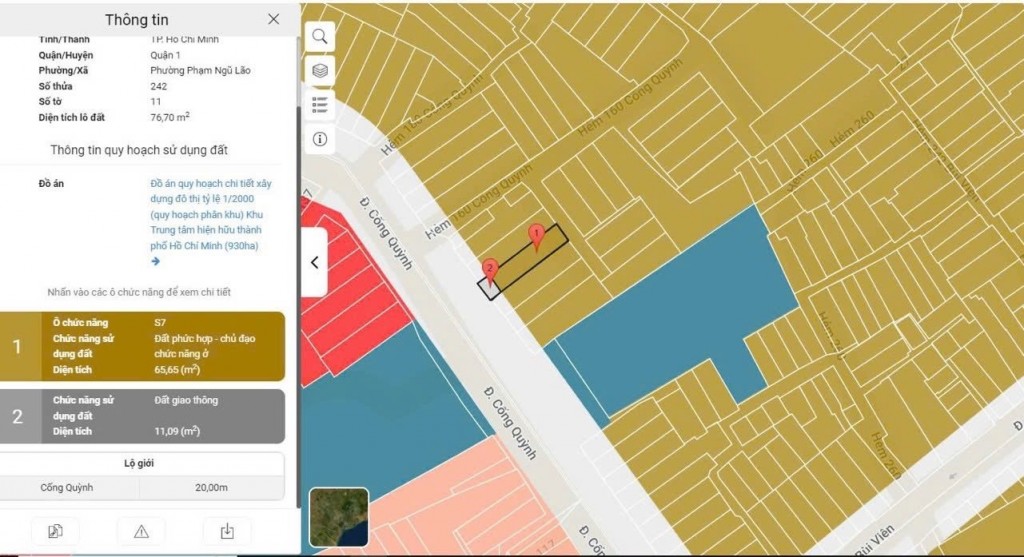Click the 11,09 (m²) area value
The width and height of the screenshot is (1024, 557).
click(x=177, y=431)
